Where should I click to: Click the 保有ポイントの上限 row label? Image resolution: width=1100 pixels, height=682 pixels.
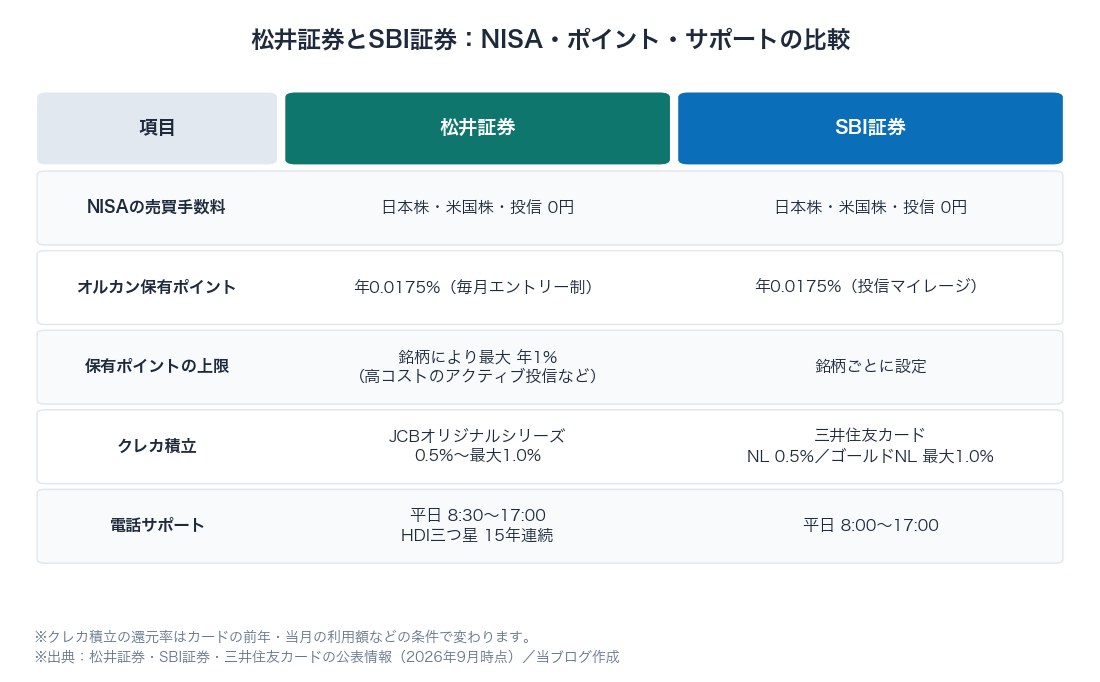156,366
